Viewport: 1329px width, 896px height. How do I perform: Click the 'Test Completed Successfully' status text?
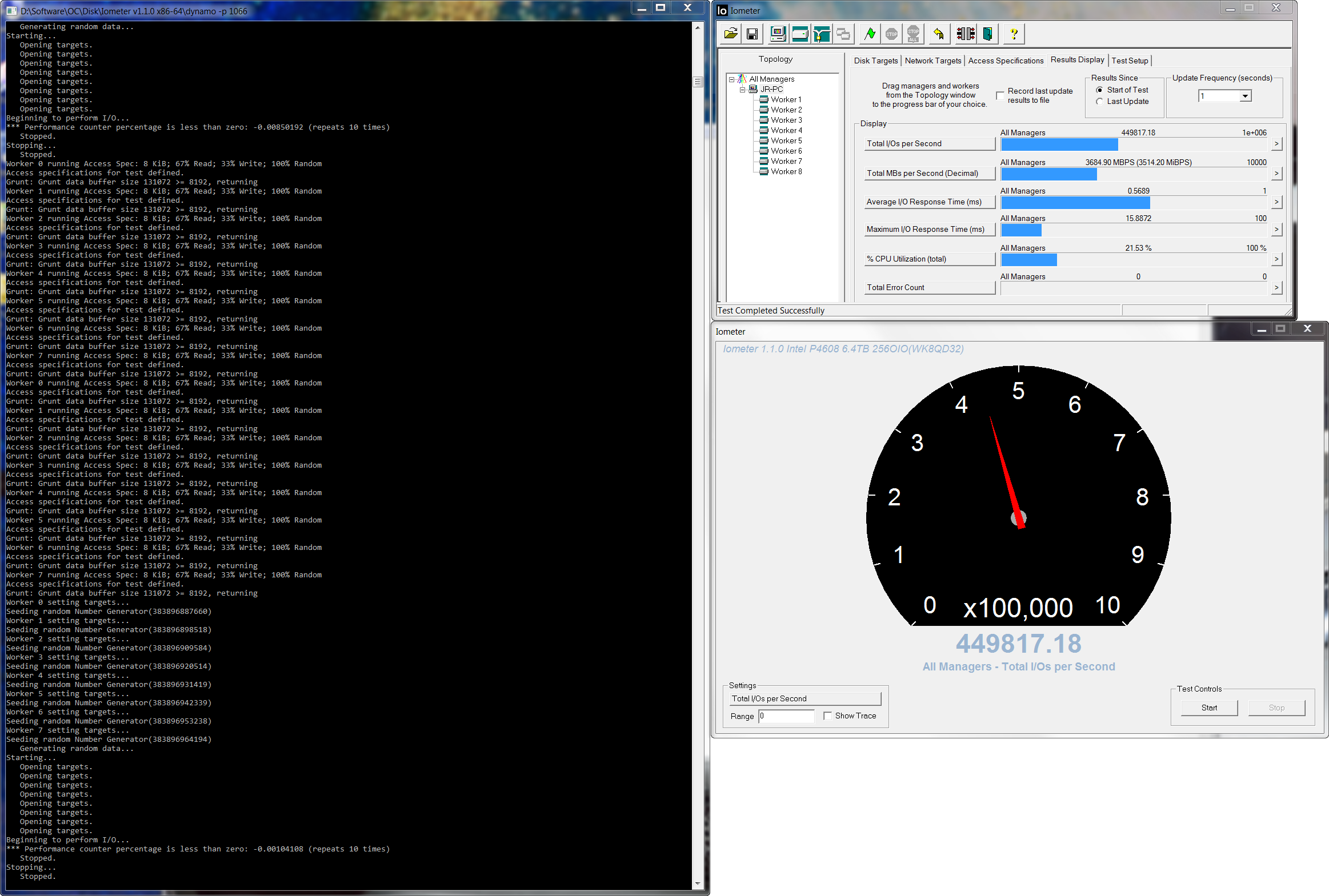771,310
